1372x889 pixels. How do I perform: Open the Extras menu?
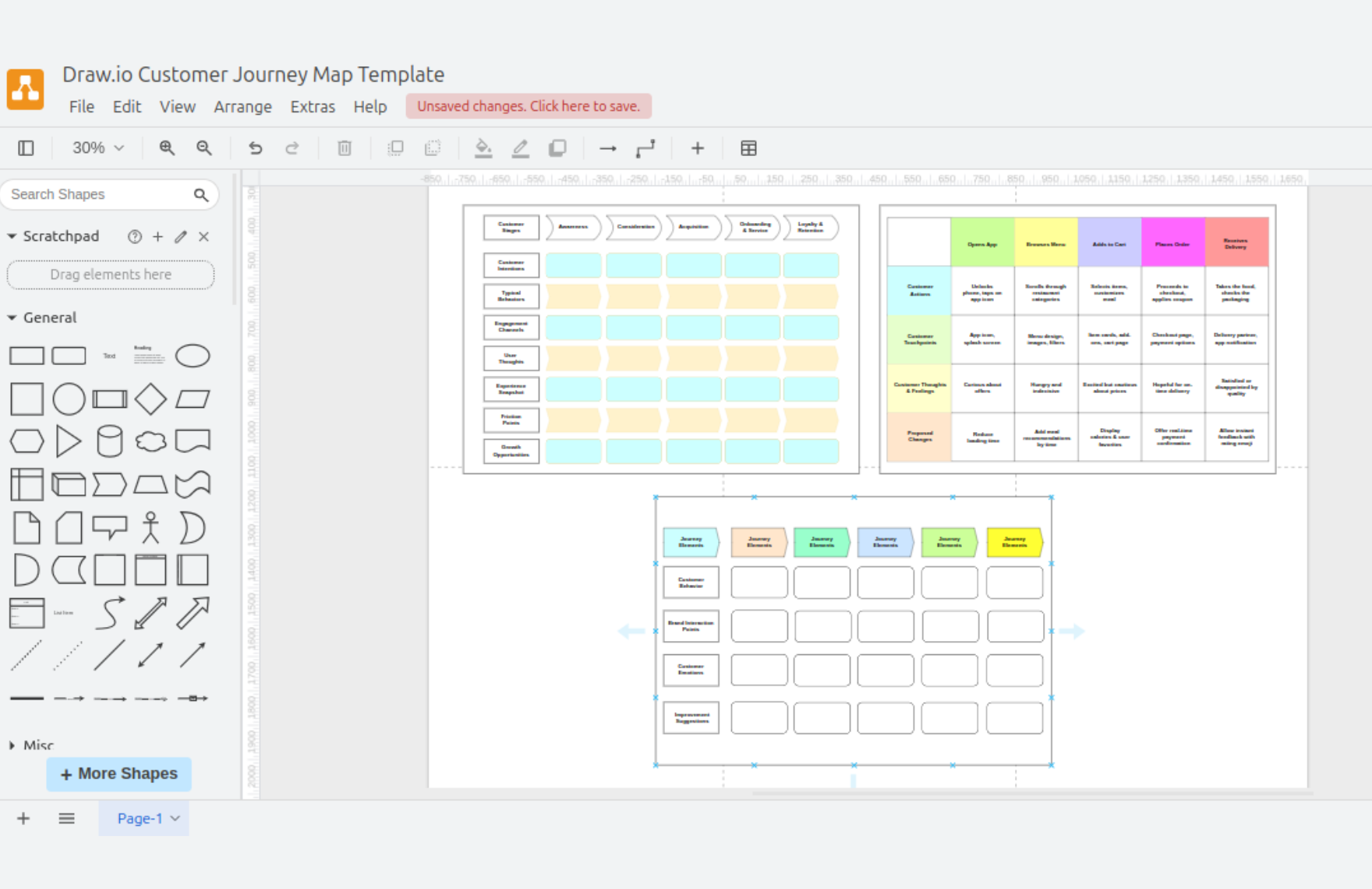(x=313, y=107)
